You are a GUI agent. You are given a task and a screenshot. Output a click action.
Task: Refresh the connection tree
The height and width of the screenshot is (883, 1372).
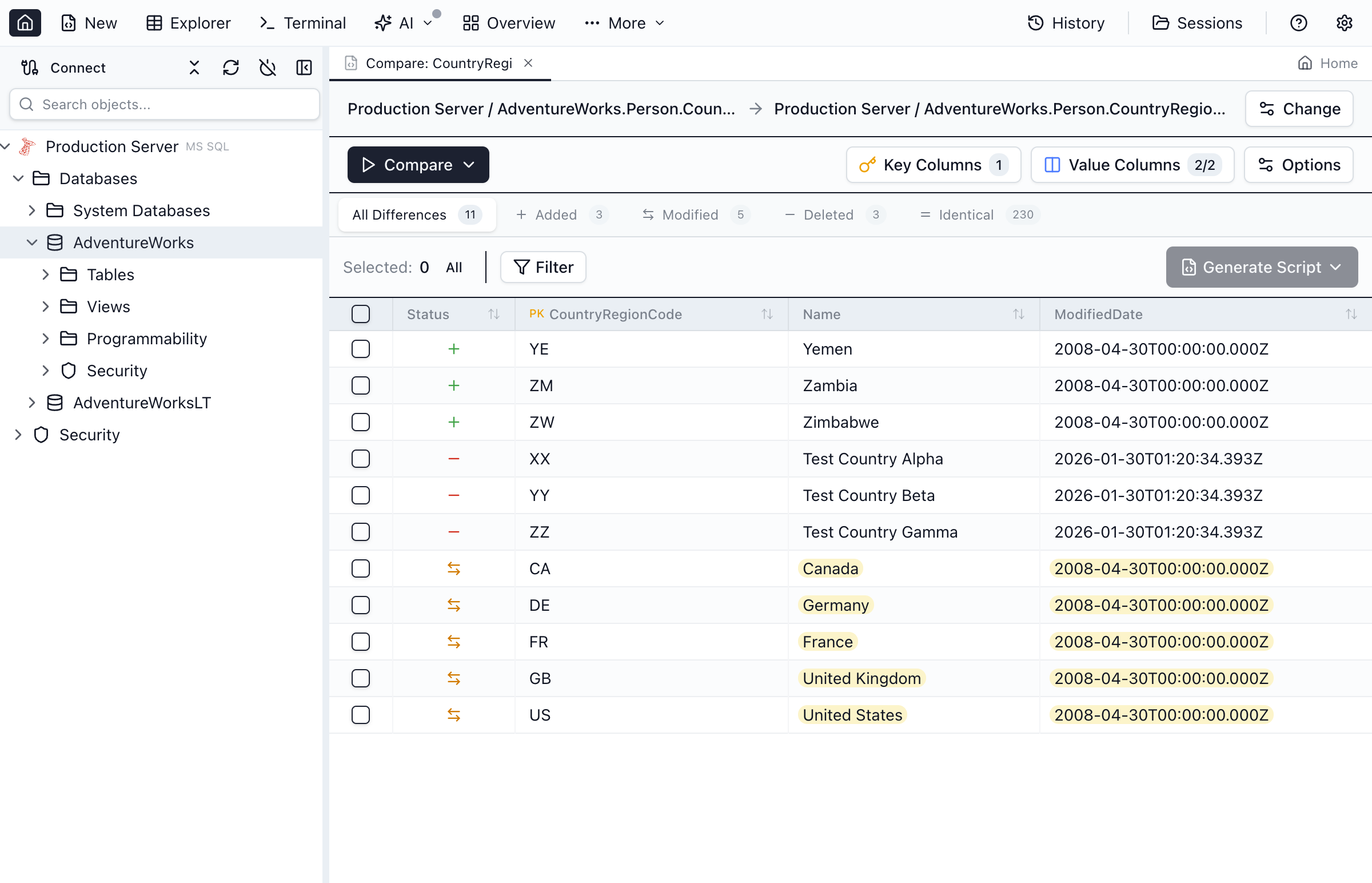[231, 67]
